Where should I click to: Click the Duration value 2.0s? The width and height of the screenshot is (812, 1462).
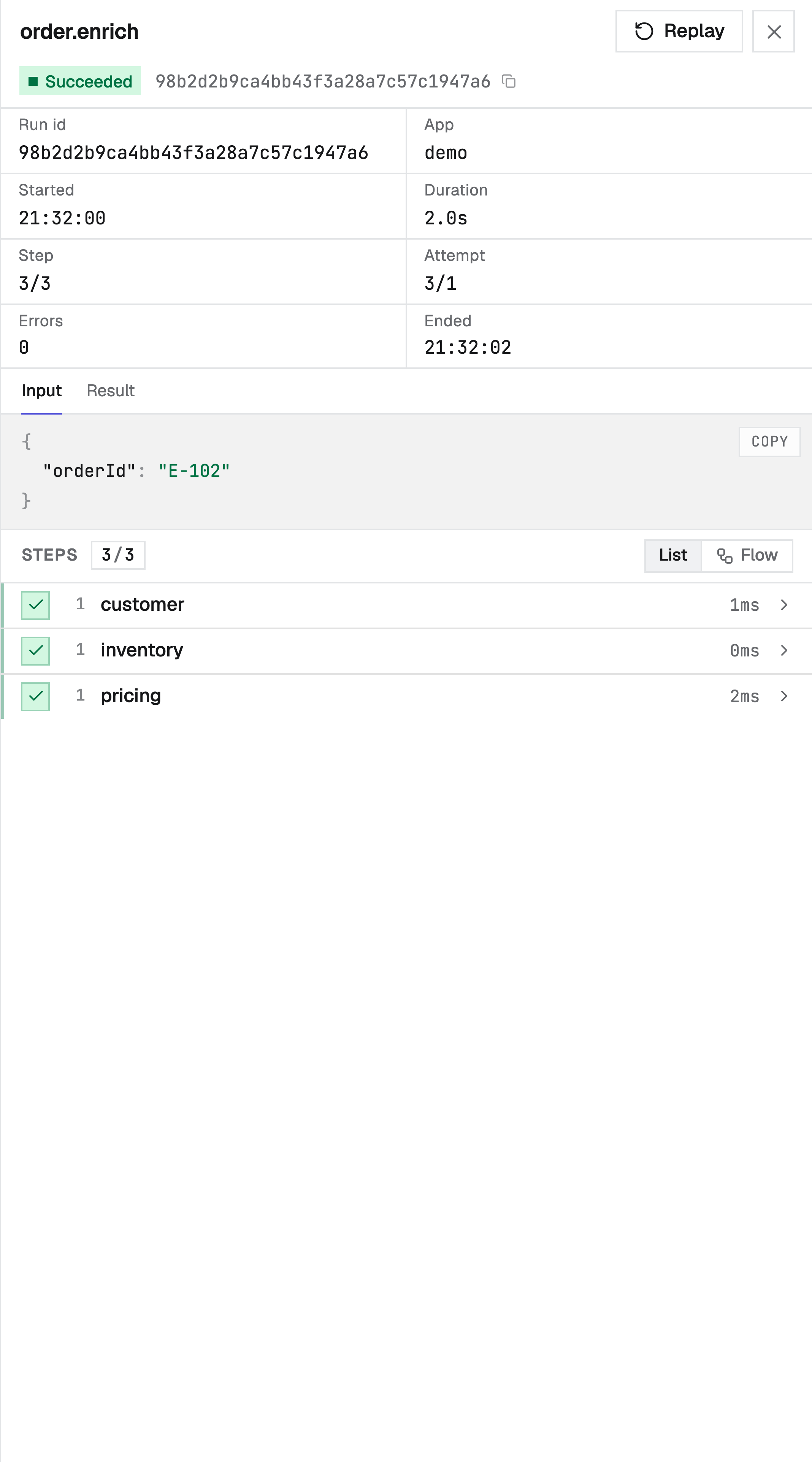(446, 218)
